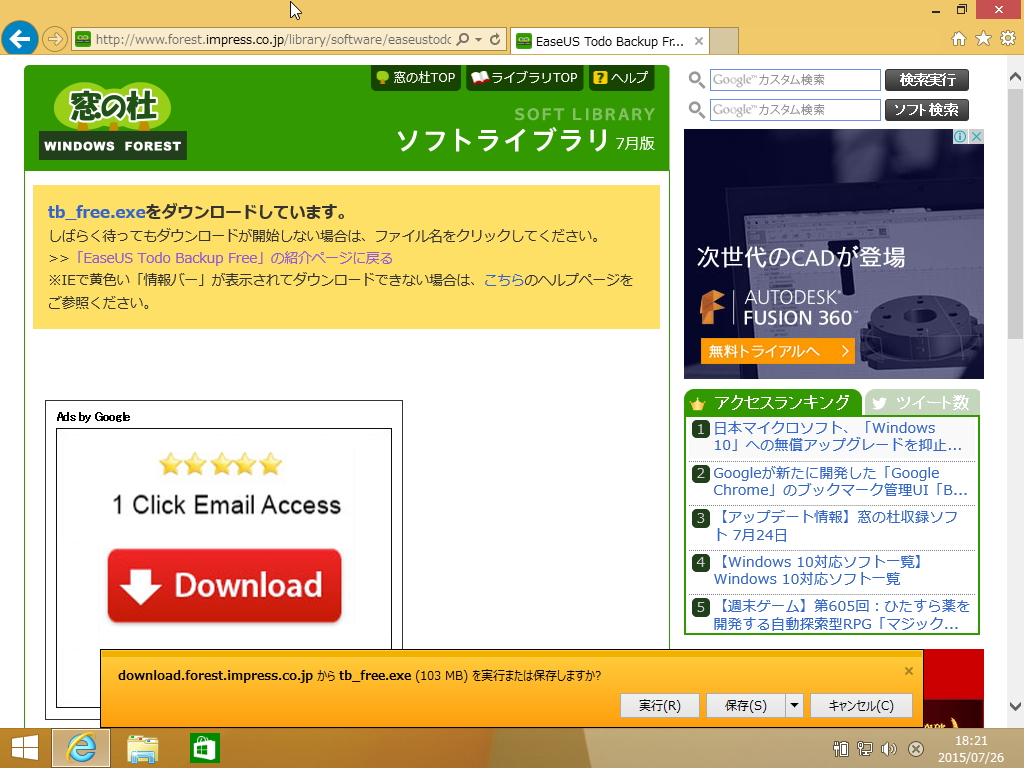Click the Home icon in the toolbar

pyautogui.click(x=960, y=40)
